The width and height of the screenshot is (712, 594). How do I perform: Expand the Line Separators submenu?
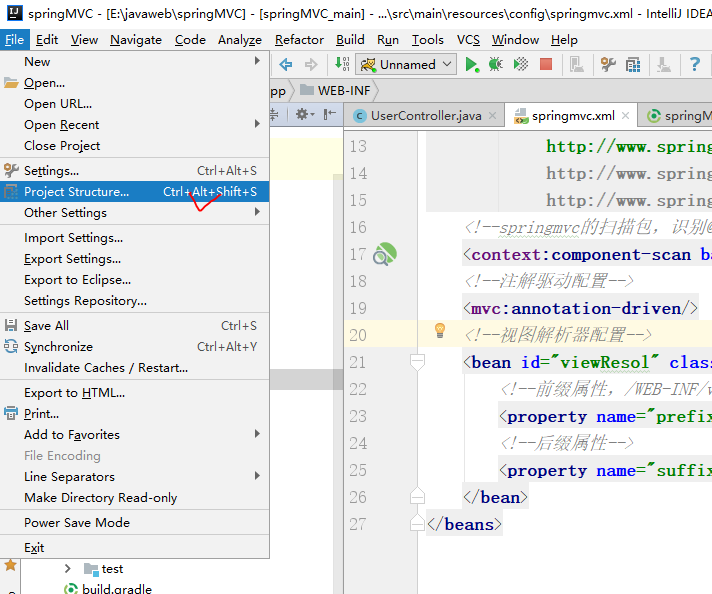[134, 476]
